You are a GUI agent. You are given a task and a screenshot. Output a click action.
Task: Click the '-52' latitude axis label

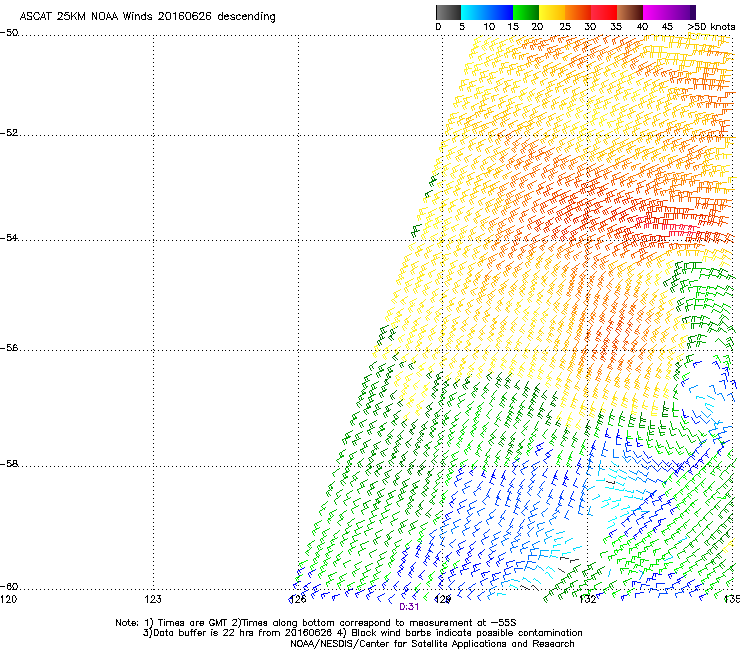[x=9, y=133]
